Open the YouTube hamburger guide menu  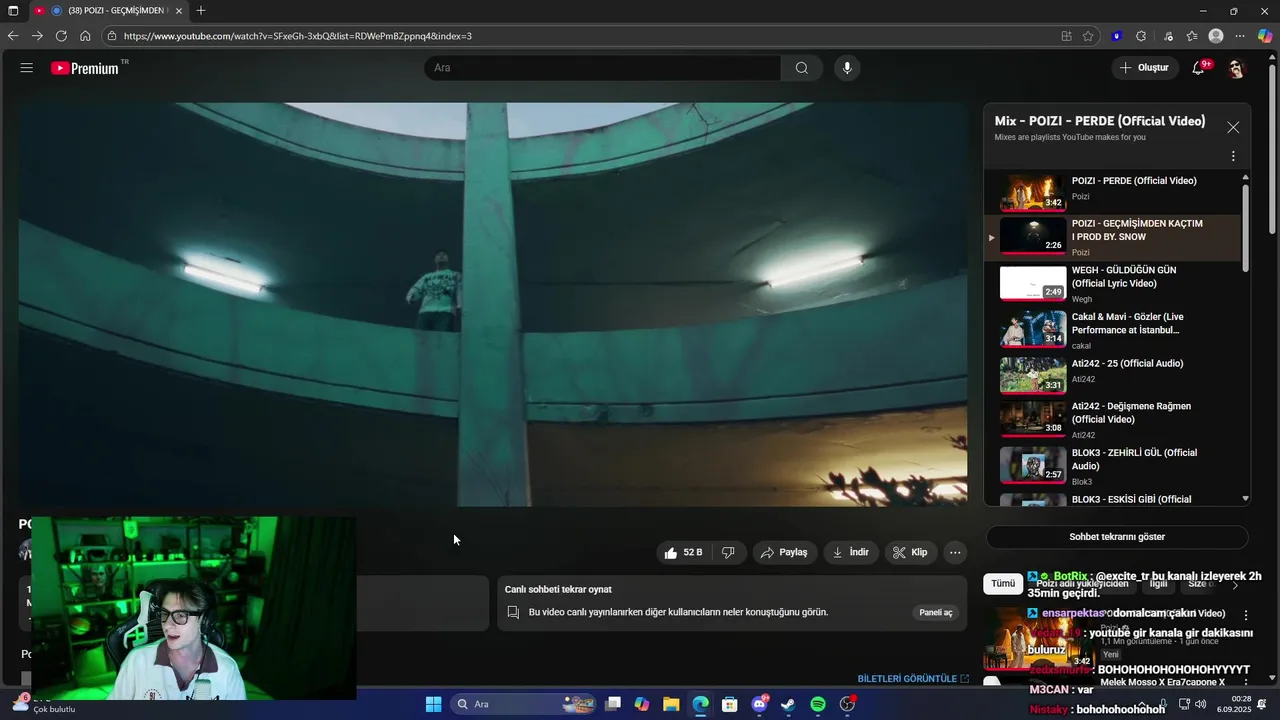27,68
